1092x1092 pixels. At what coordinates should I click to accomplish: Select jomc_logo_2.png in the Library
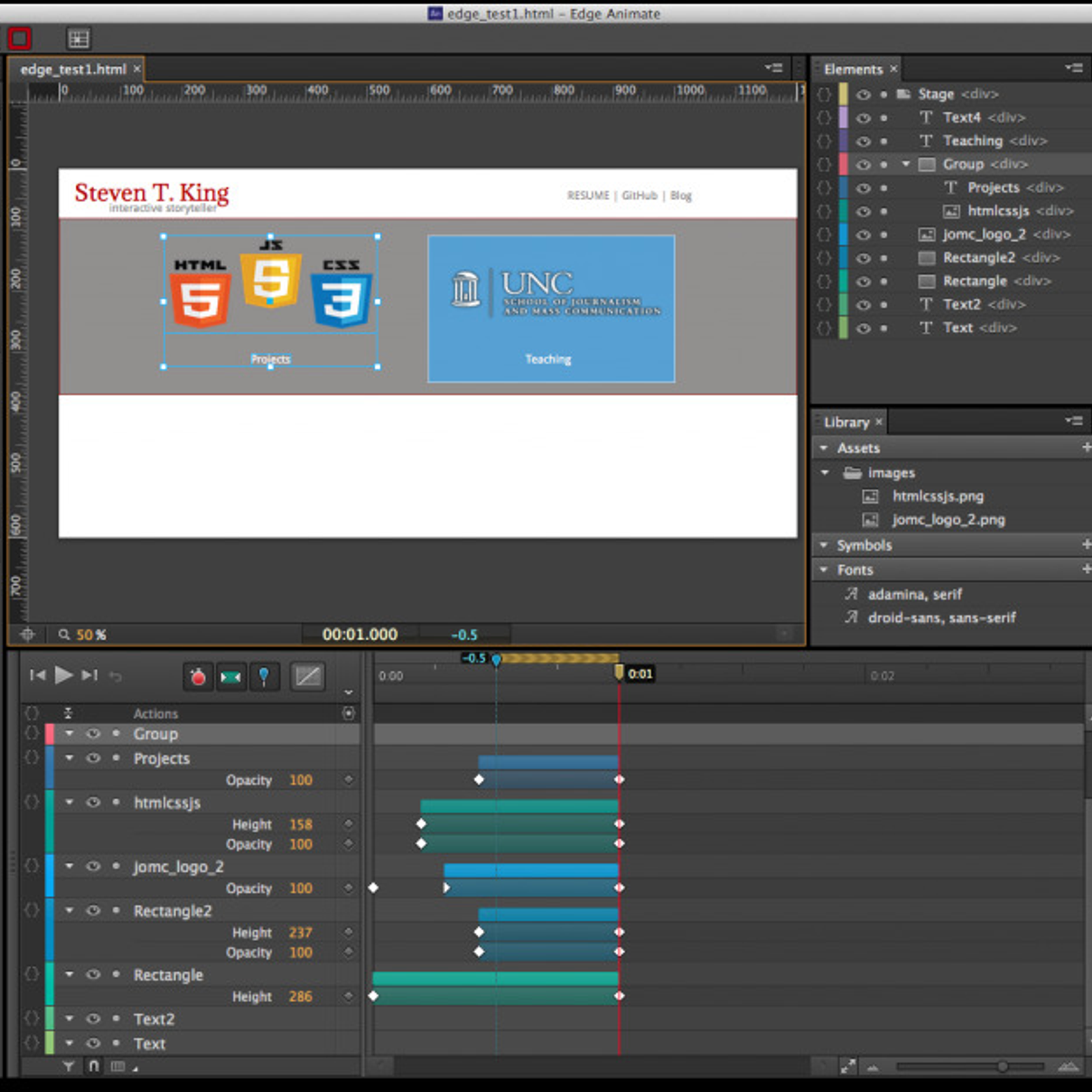click(949, 520)
